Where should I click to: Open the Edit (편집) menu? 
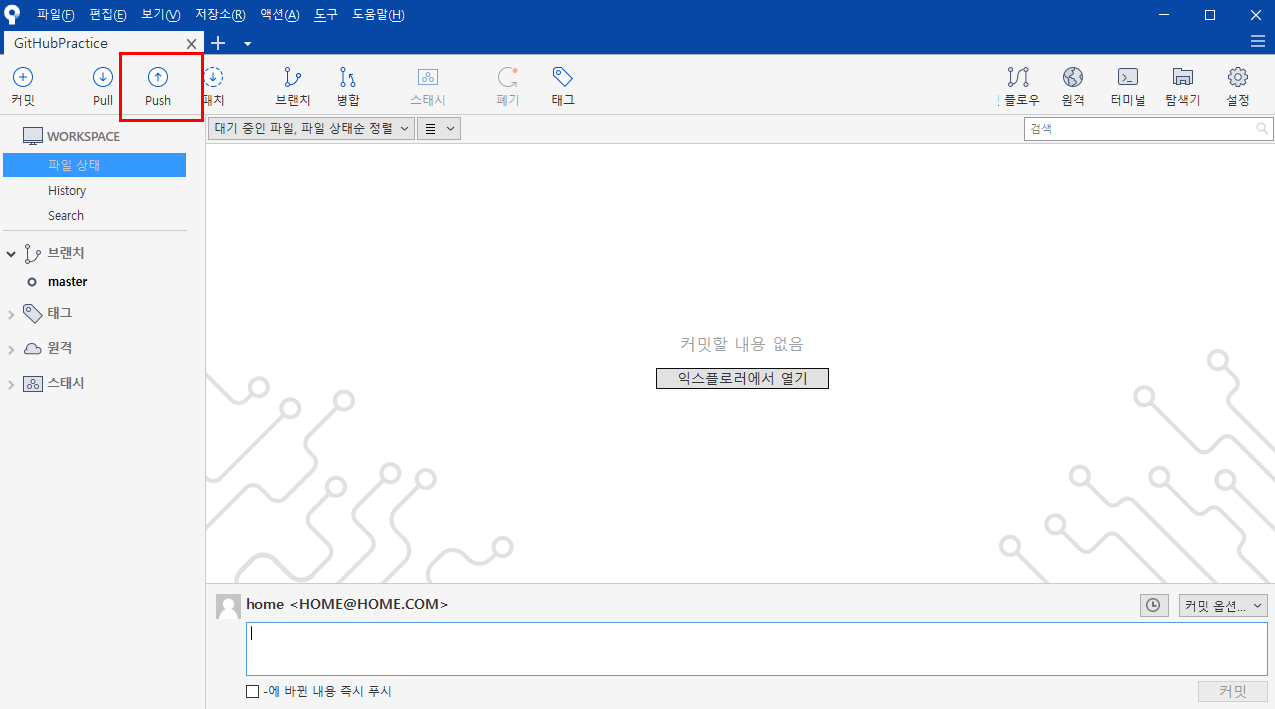coord(108,14)
